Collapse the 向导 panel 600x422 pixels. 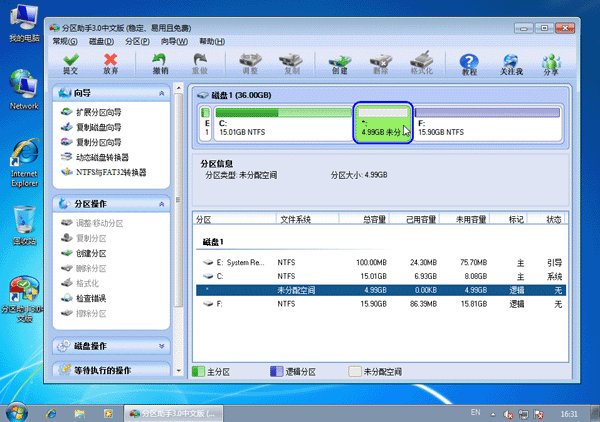pos(163,93)
